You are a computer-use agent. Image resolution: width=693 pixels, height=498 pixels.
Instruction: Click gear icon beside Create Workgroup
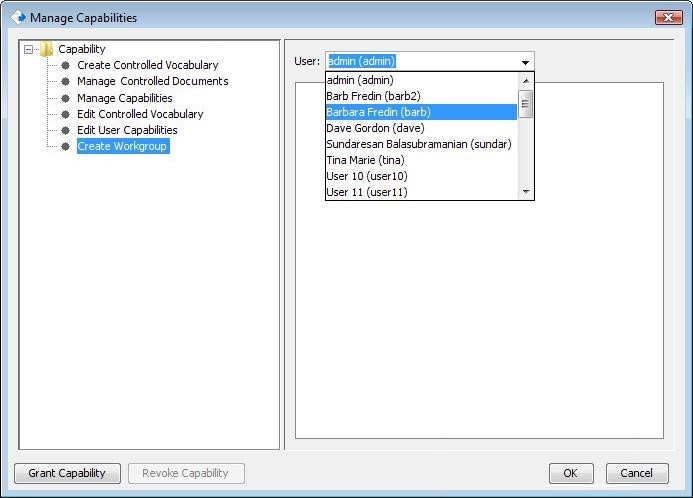(66, 146)
